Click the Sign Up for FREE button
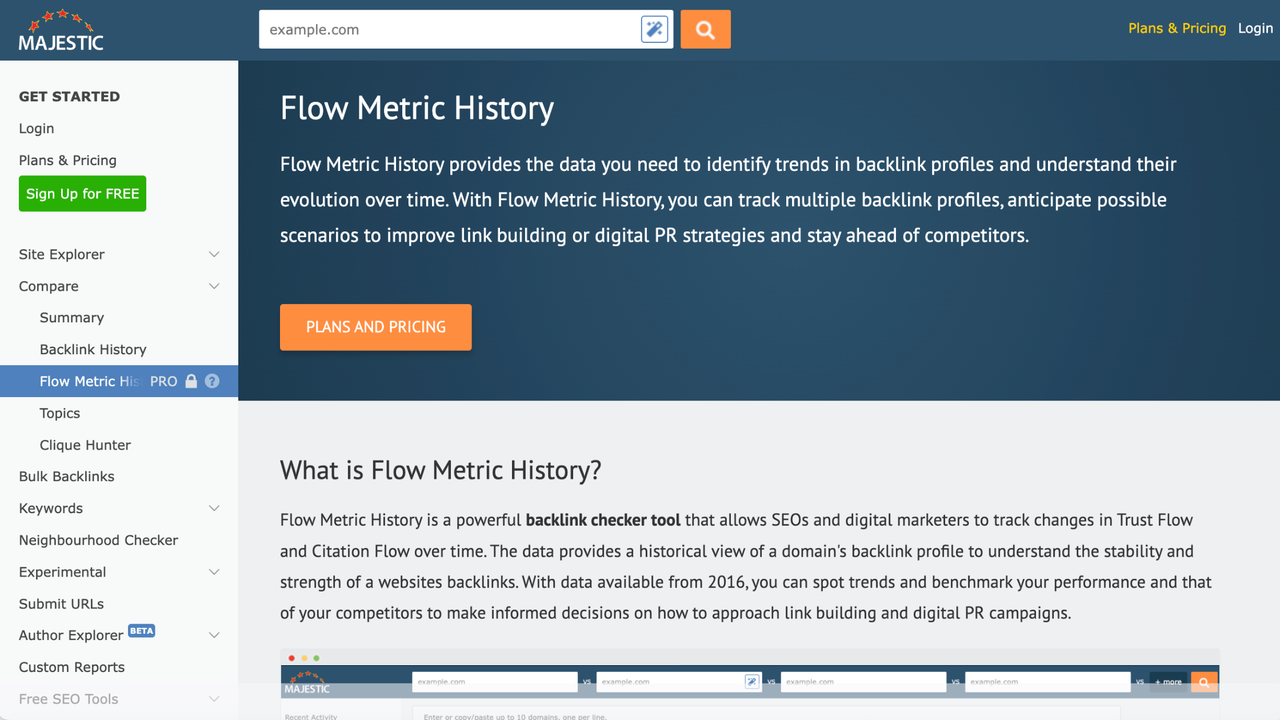Viewport: 1280px width, 720px height. tap(82, 194)
